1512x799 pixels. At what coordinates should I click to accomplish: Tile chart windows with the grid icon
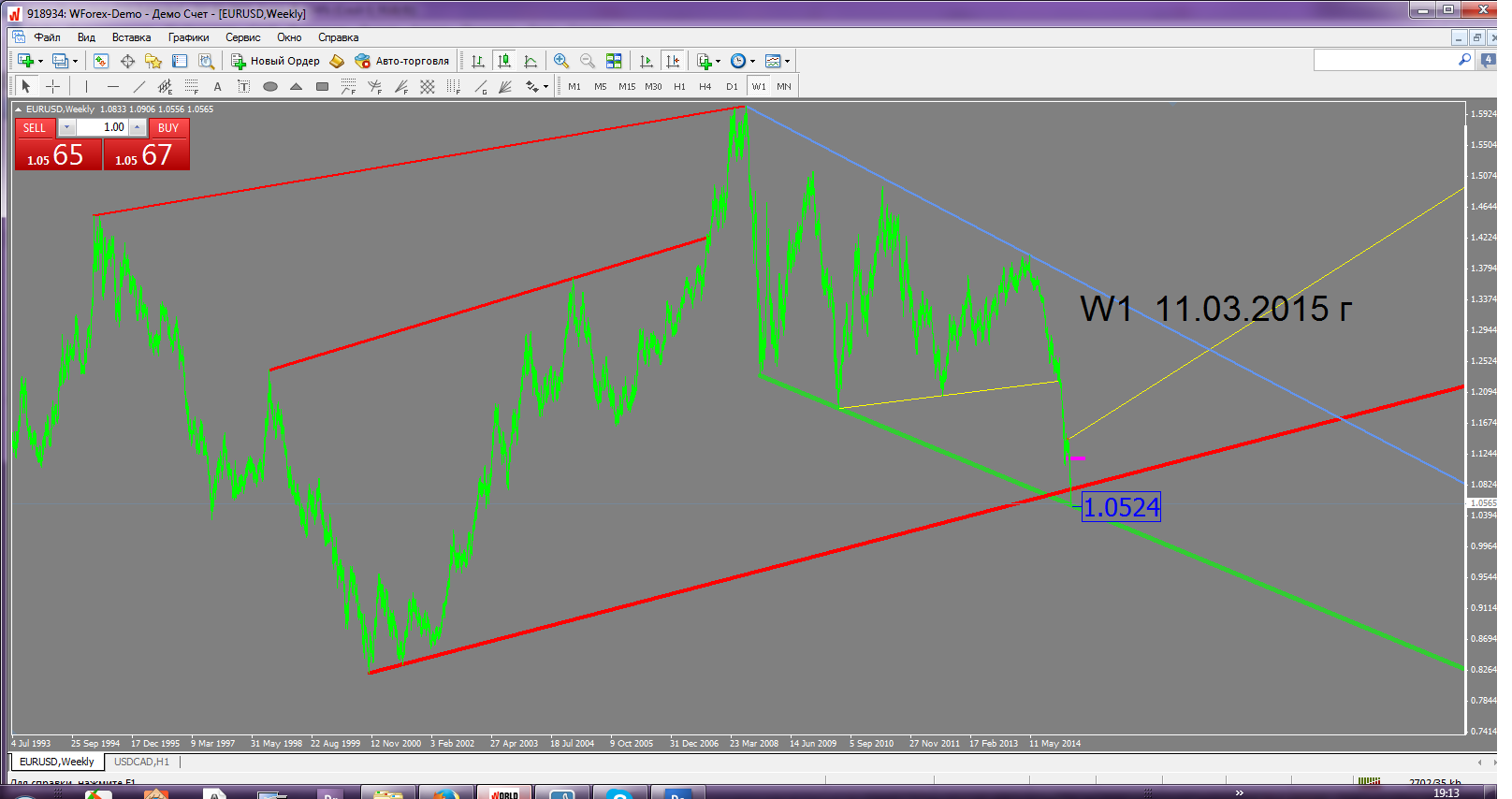click(x=614, y=61)
